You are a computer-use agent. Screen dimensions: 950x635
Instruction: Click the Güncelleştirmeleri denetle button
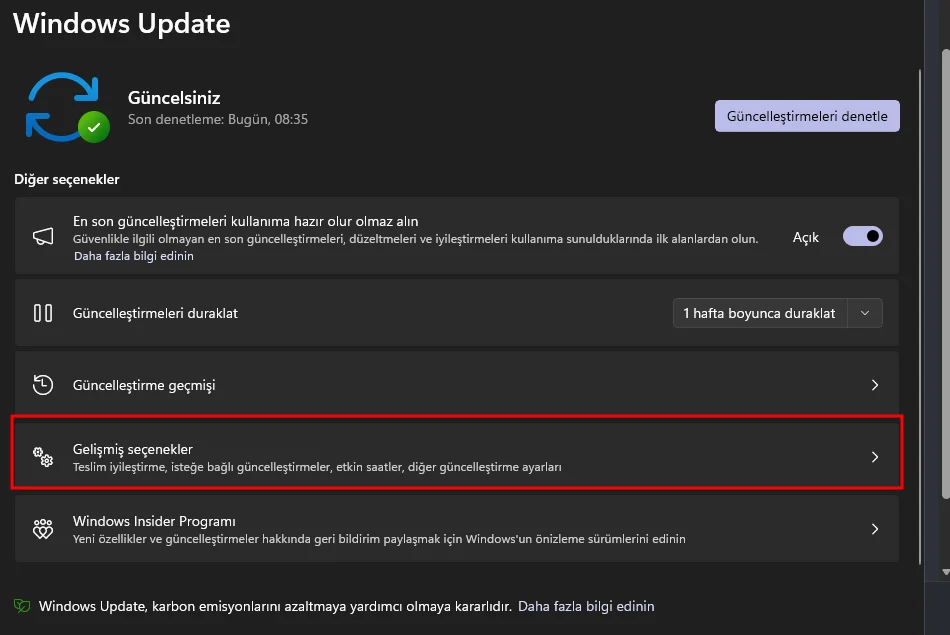coord(807,116)
